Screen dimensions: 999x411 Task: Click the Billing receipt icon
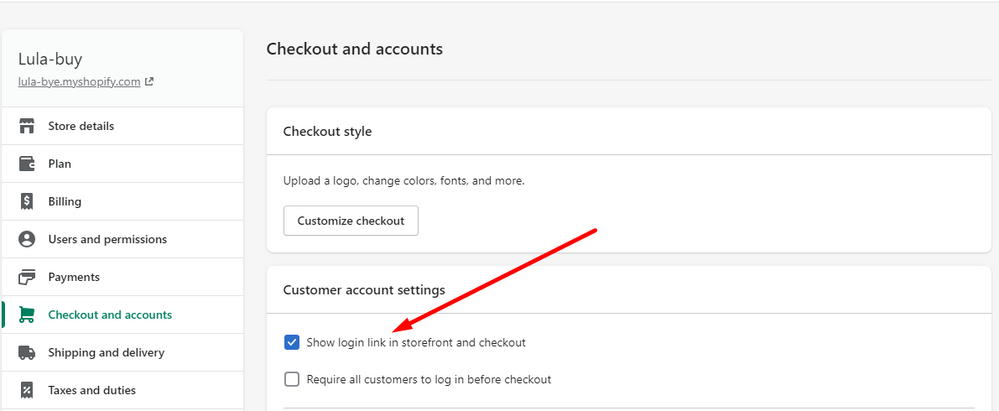point(28,201)
